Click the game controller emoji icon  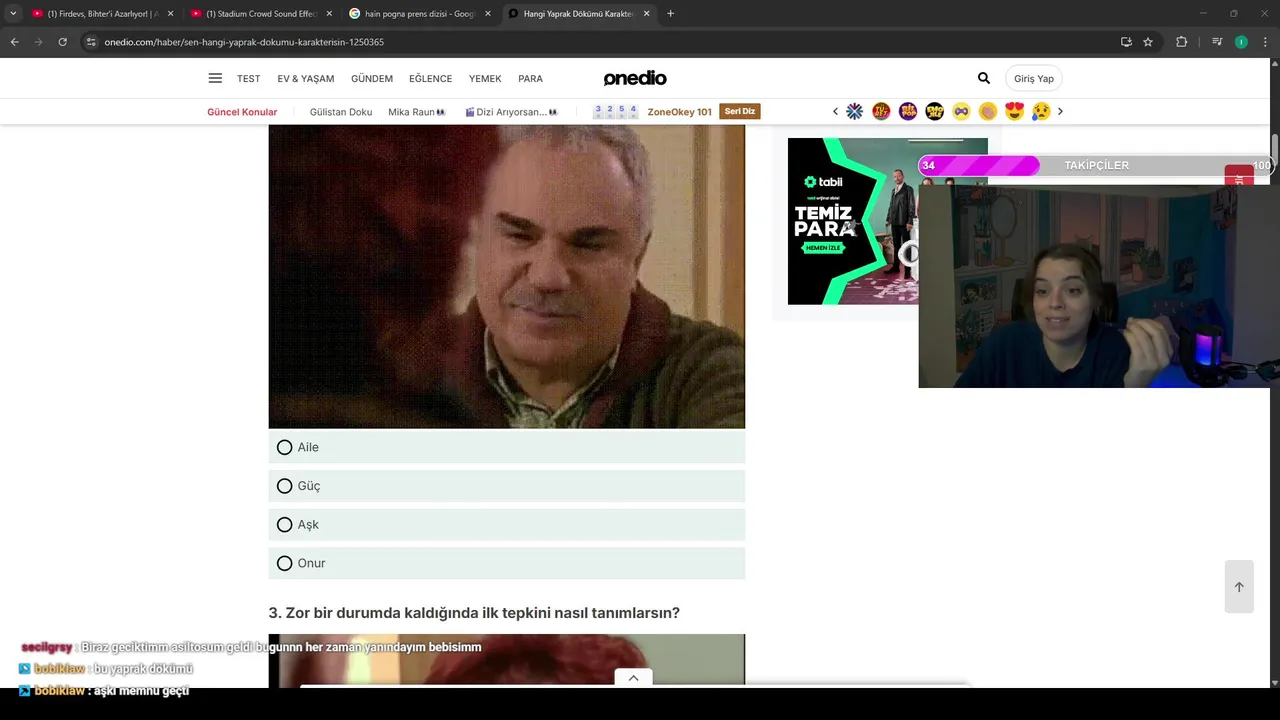pos(961,111)
